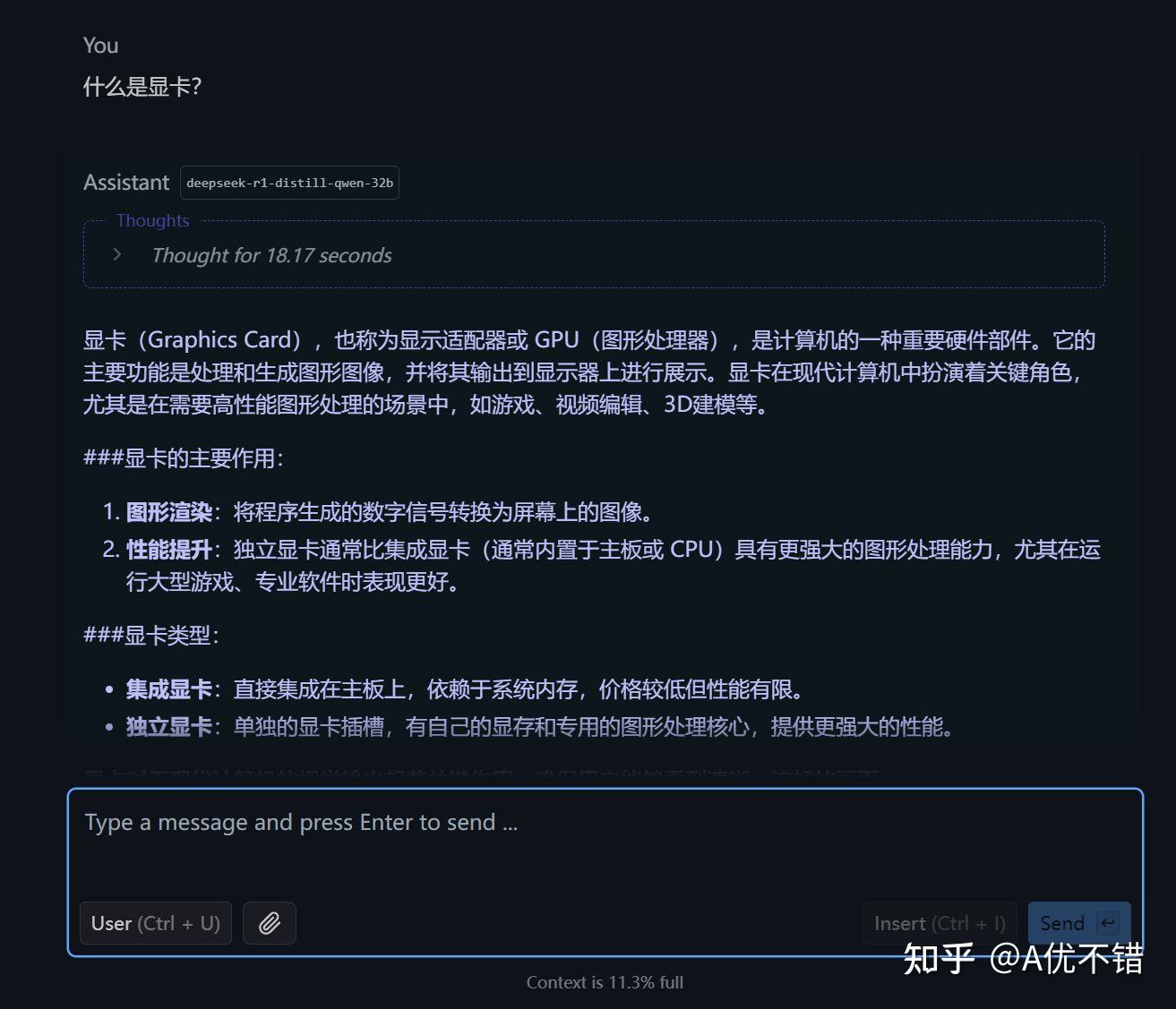1176x1009 pixels.
Task: Select the Thoughts label above the reasoning box
Action: coord(152,220)
